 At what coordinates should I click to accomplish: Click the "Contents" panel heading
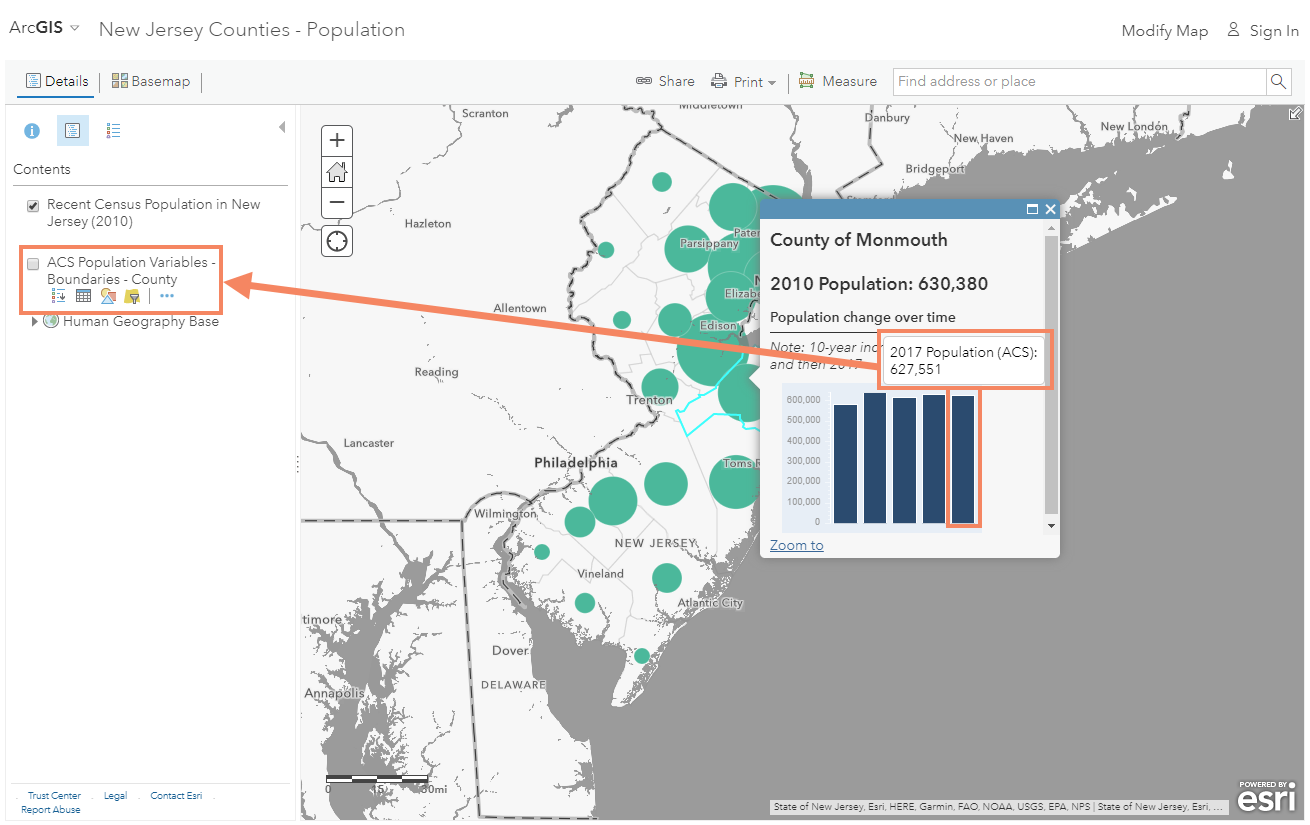42,170
